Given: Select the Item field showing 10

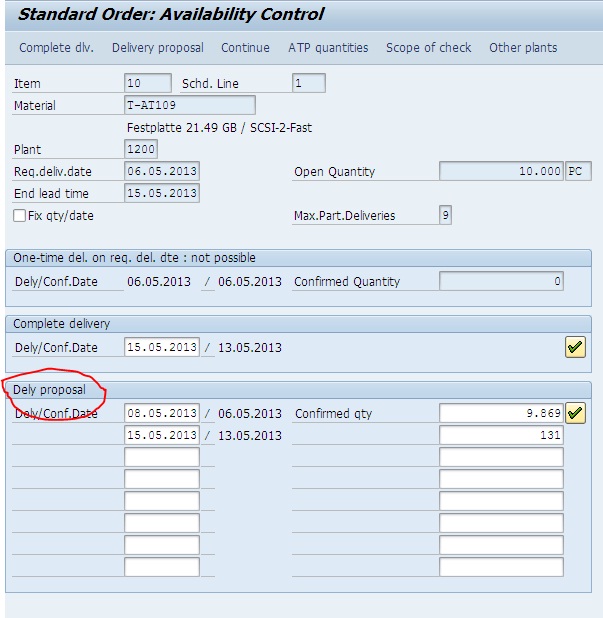Looking at the screenshot, I should pos(148,83).
